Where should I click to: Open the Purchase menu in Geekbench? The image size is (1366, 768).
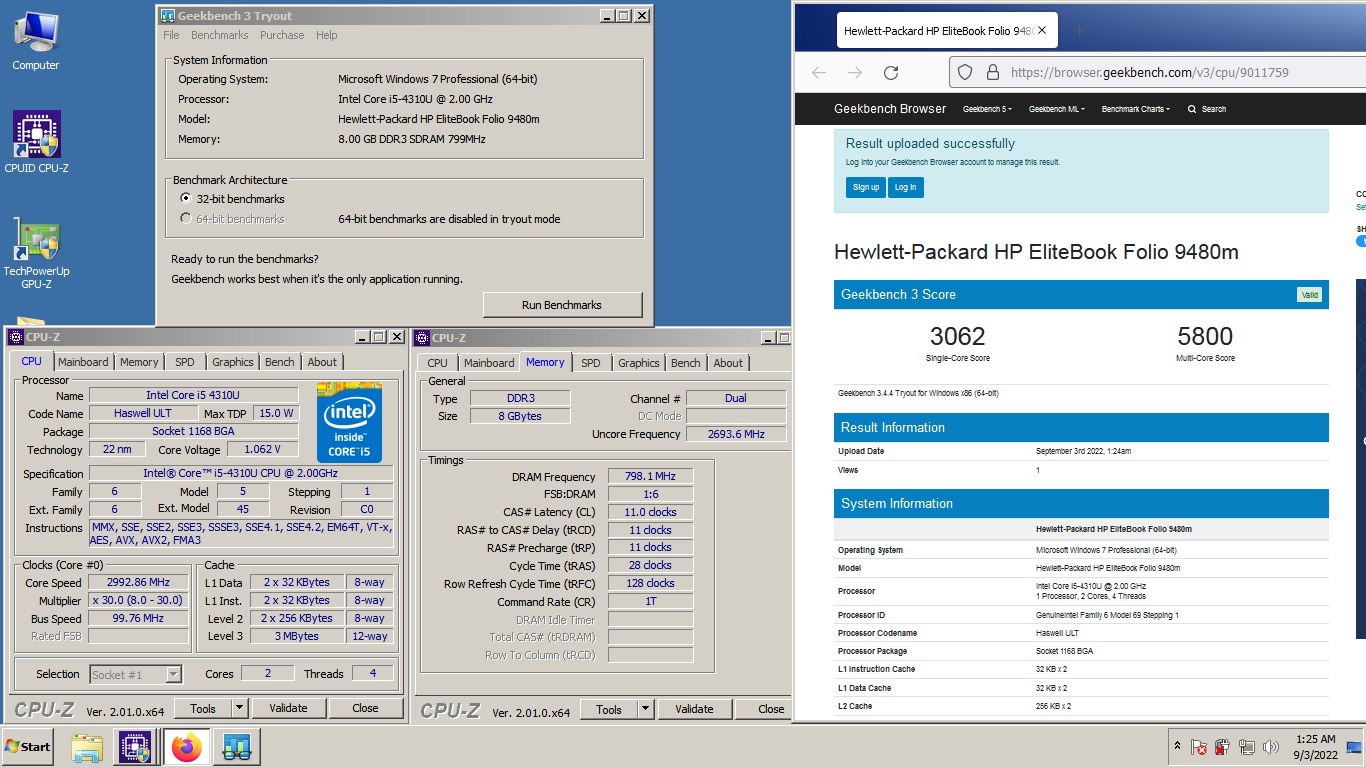[282, 35]
